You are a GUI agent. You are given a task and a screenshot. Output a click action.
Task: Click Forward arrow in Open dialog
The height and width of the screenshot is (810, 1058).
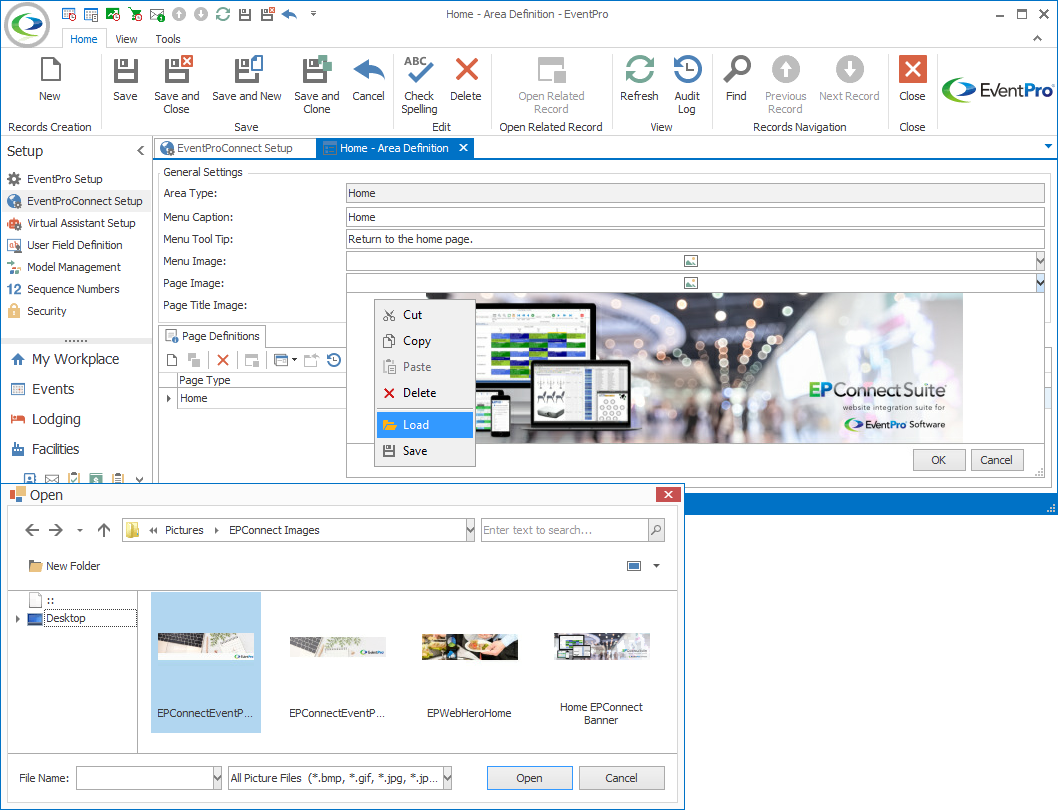56,531
